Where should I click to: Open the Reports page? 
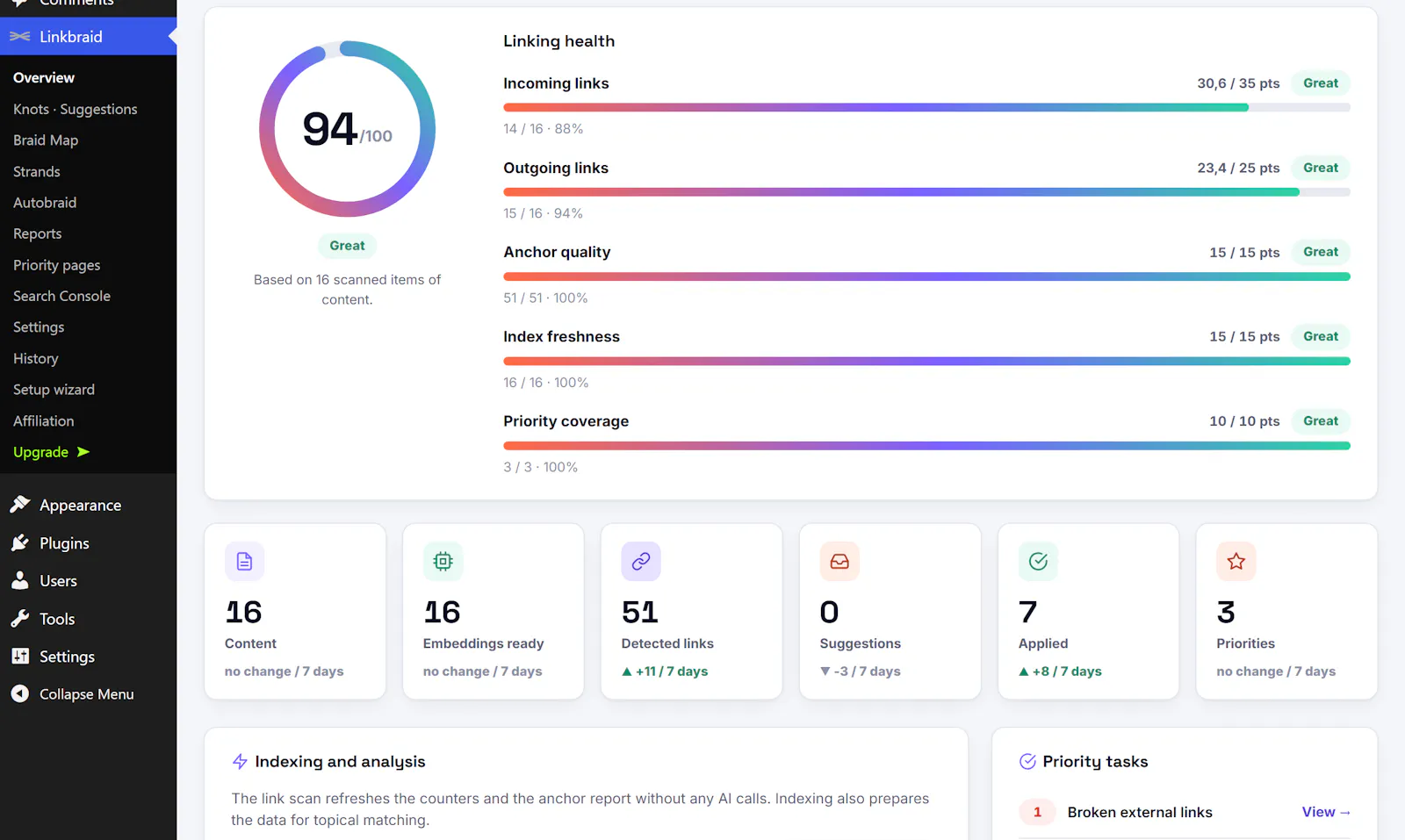click(38, 233)
